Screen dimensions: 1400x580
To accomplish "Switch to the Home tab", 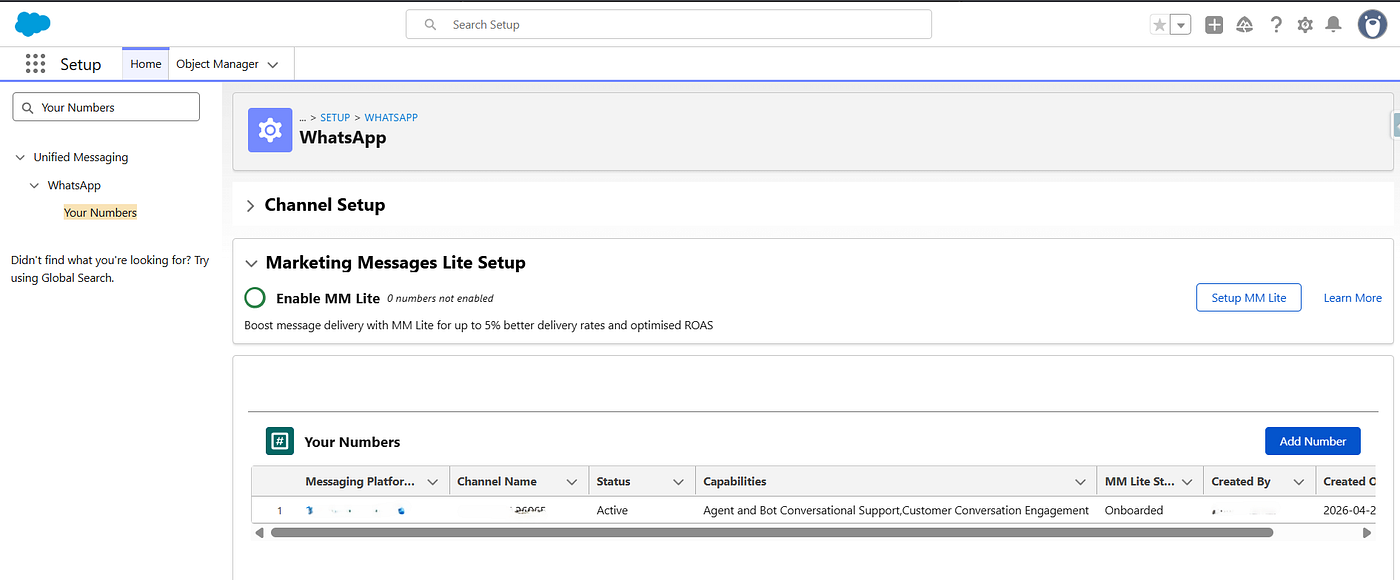I will pyautogui.click(x=145, y=64).
